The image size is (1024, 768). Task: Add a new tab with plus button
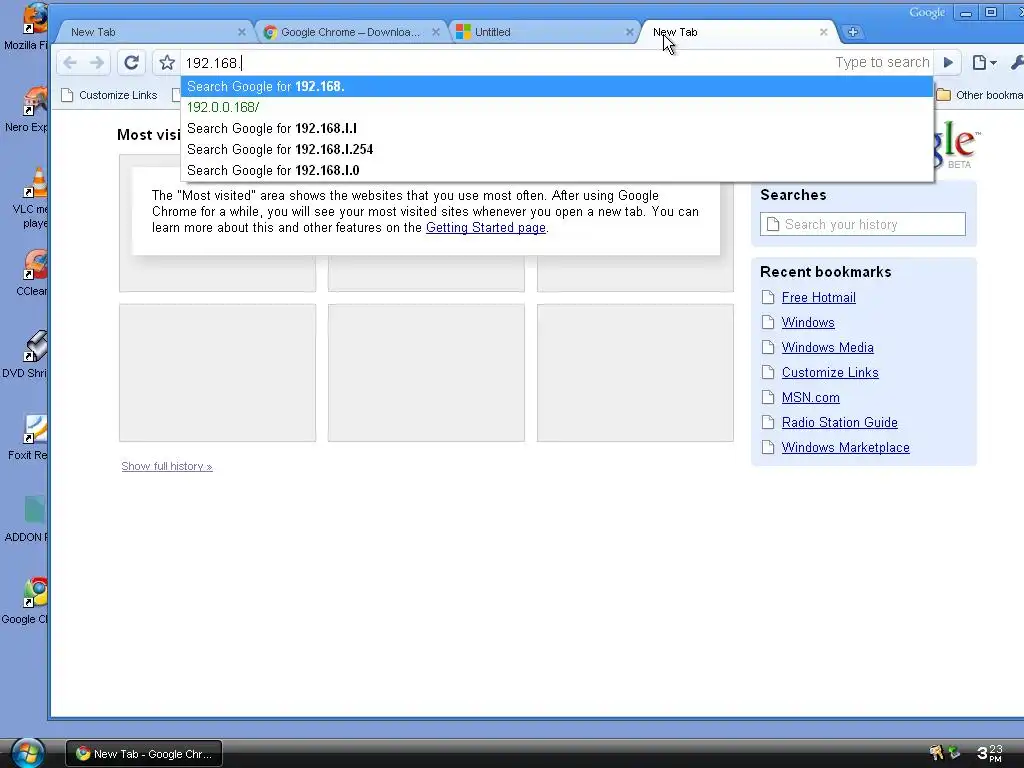click(852, 32)
